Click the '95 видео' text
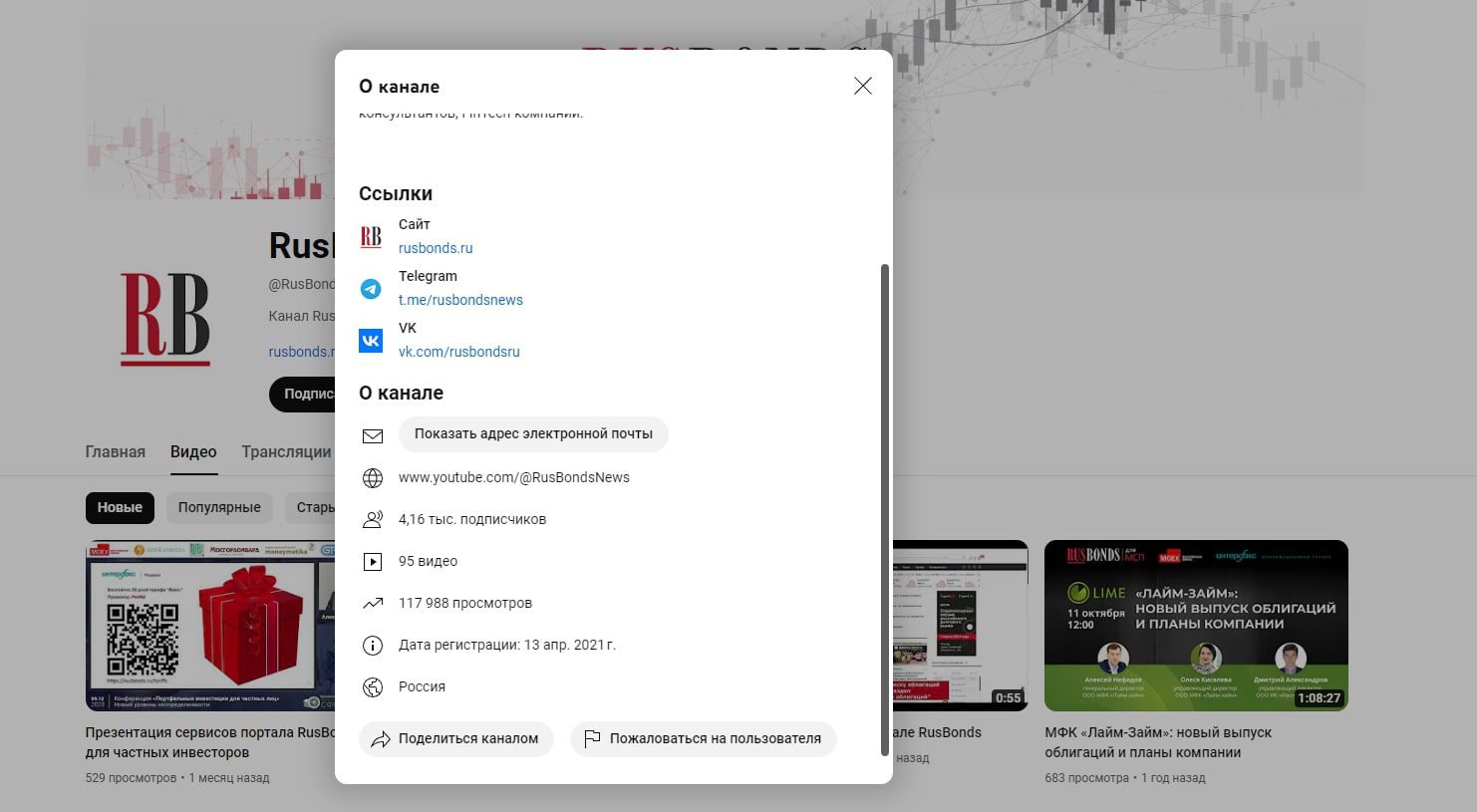Viewport: 1477px width, 812px height. coord(429,562)
